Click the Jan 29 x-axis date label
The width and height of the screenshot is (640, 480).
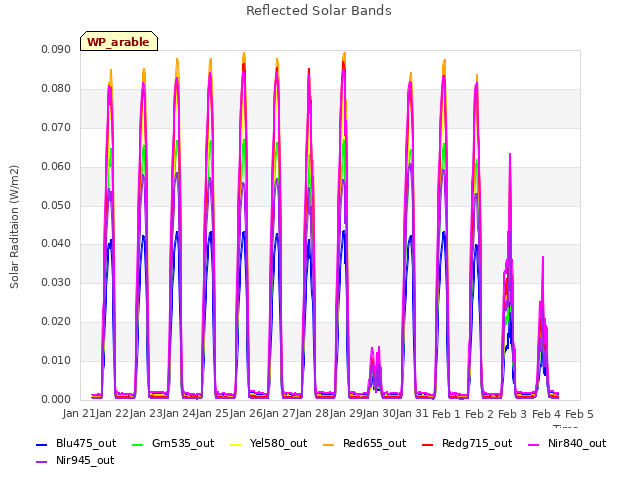pos(346,414)
